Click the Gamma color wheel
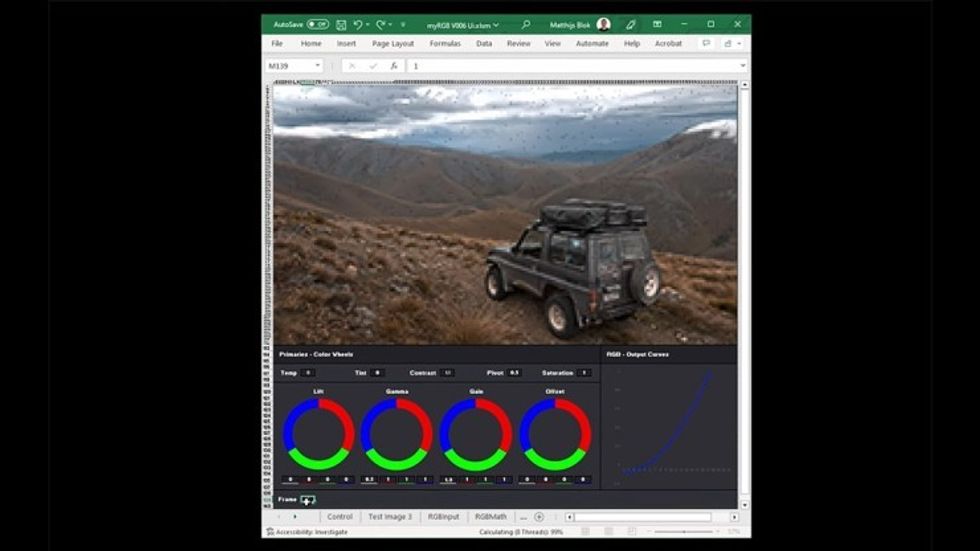 pyautogui.click(x=397, y=434)
